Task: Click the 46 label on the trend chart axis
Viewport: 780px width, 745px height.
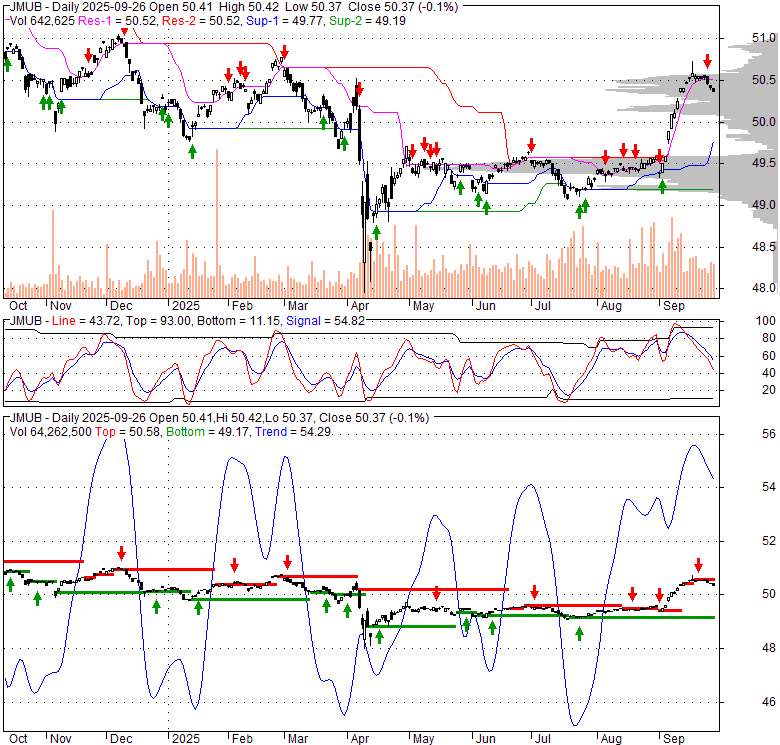Action: click(x=769, y=702)
